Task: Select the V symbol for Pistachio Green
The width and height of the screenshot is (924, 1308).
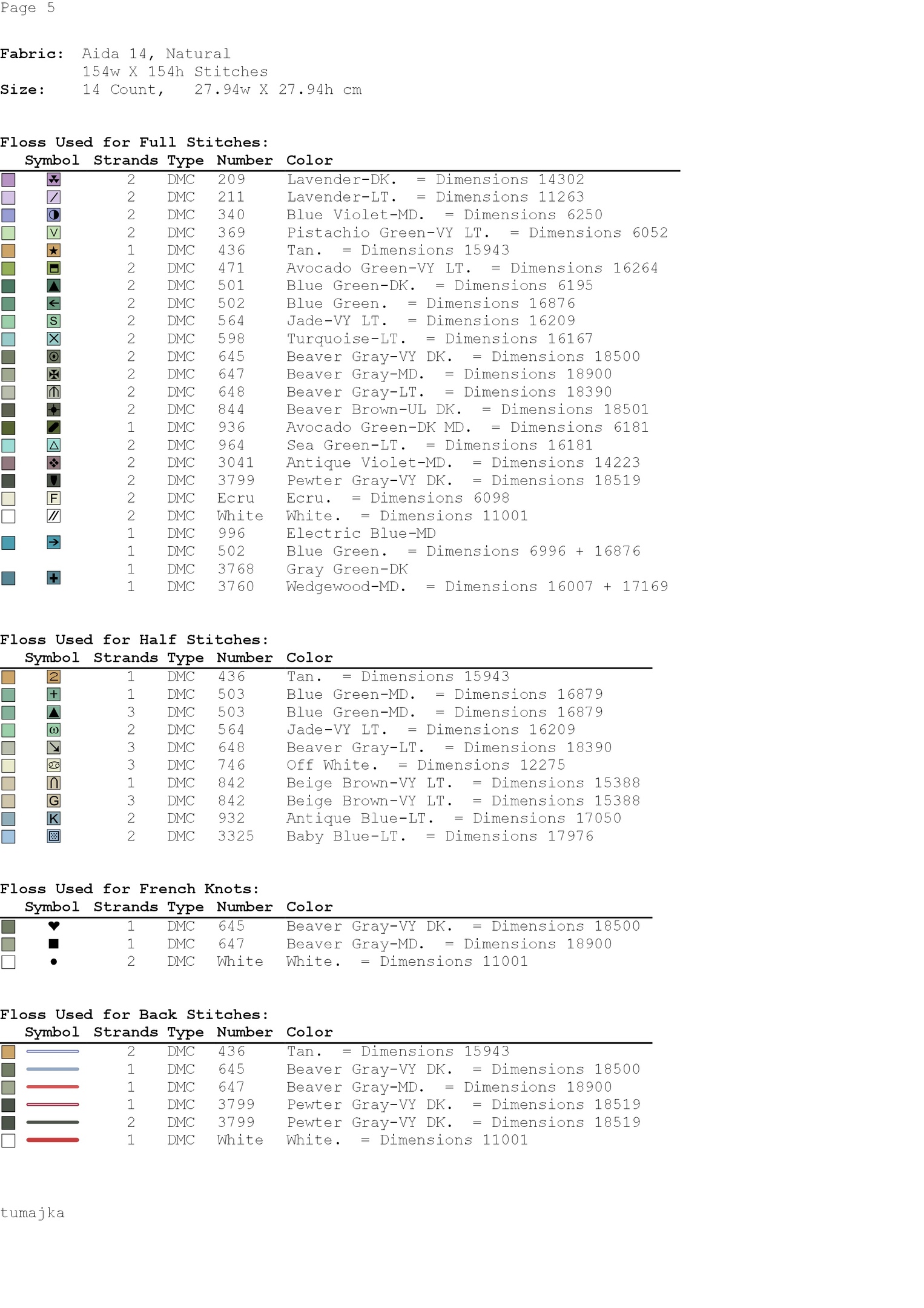Action: coord(54,233)
